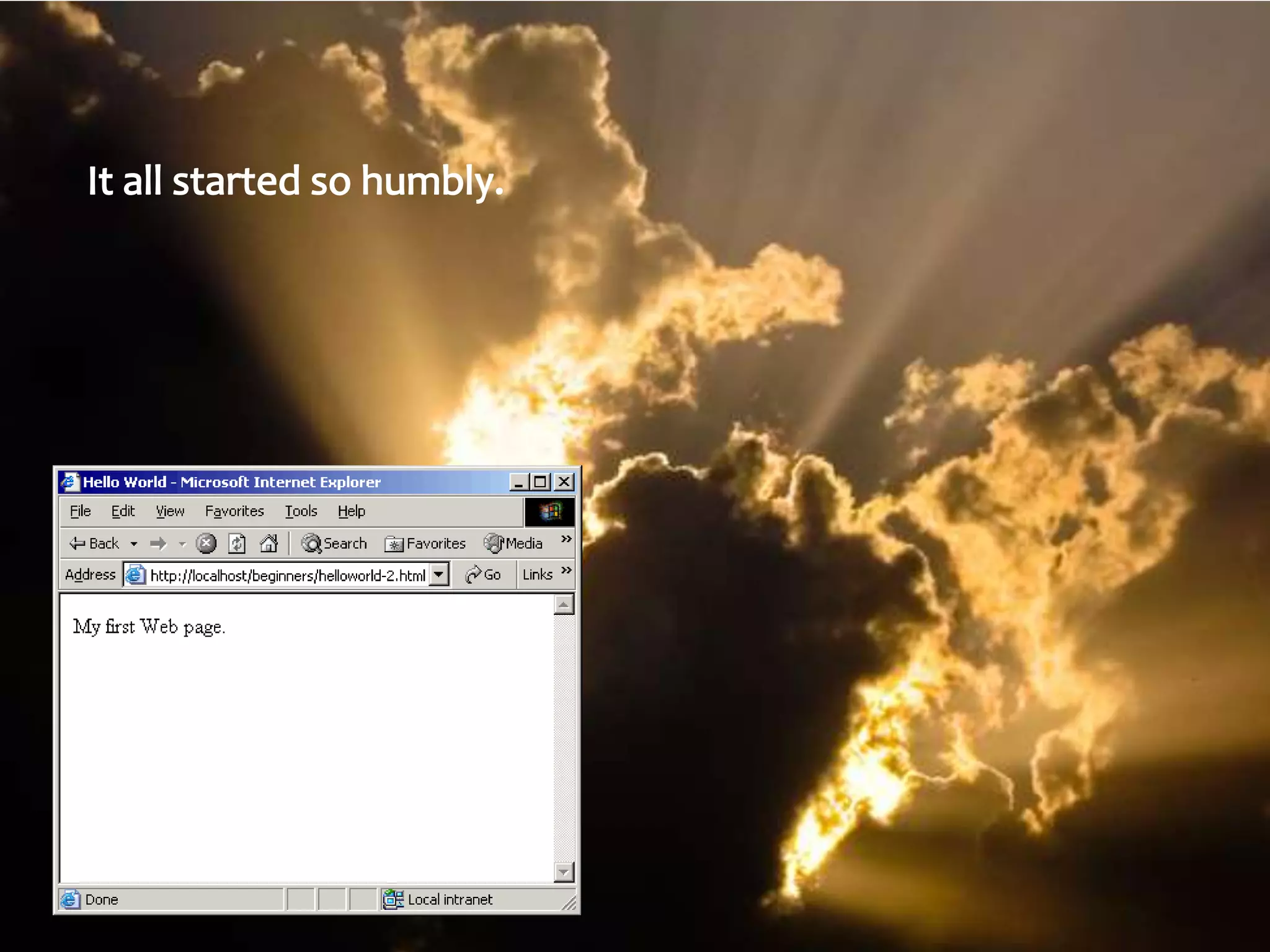This screenshot has height=952, width=1270.
Task: Click the Media toolbar button
Action: pos(513,544)
